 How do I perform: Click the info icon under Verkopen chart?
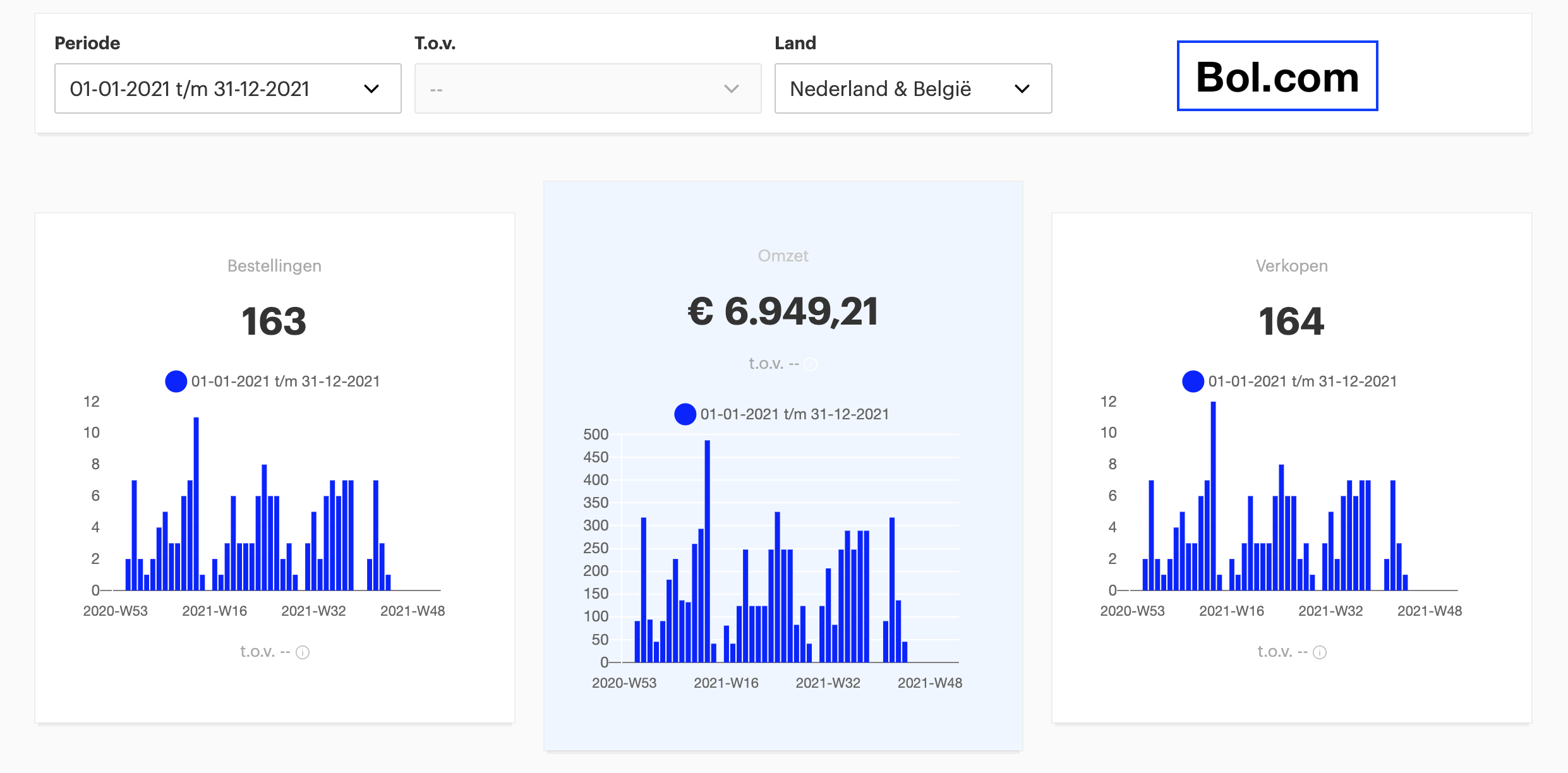(1320, 652)
